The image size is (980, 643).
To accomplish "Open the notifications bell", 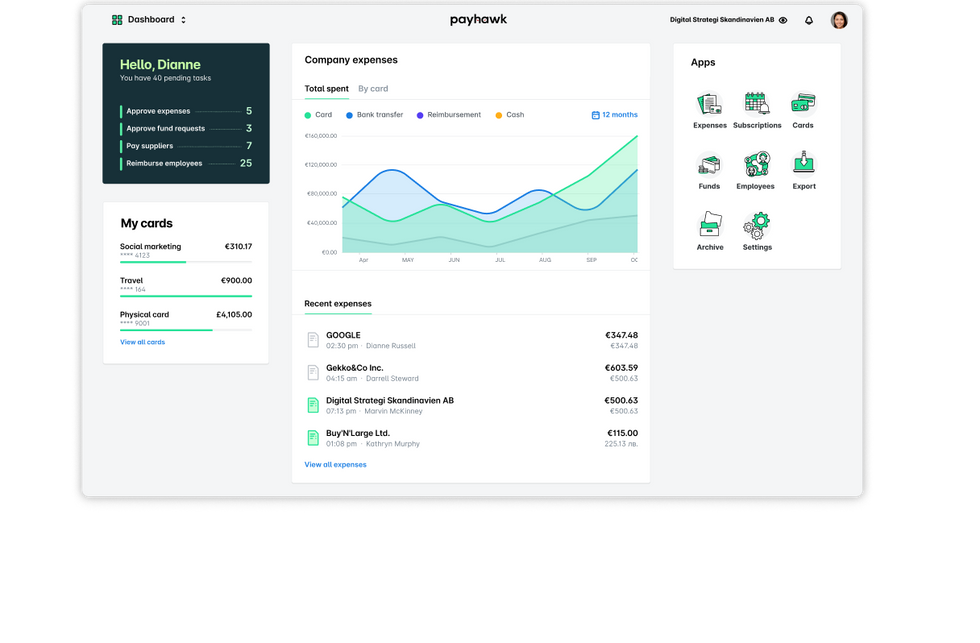I will 809,19.
